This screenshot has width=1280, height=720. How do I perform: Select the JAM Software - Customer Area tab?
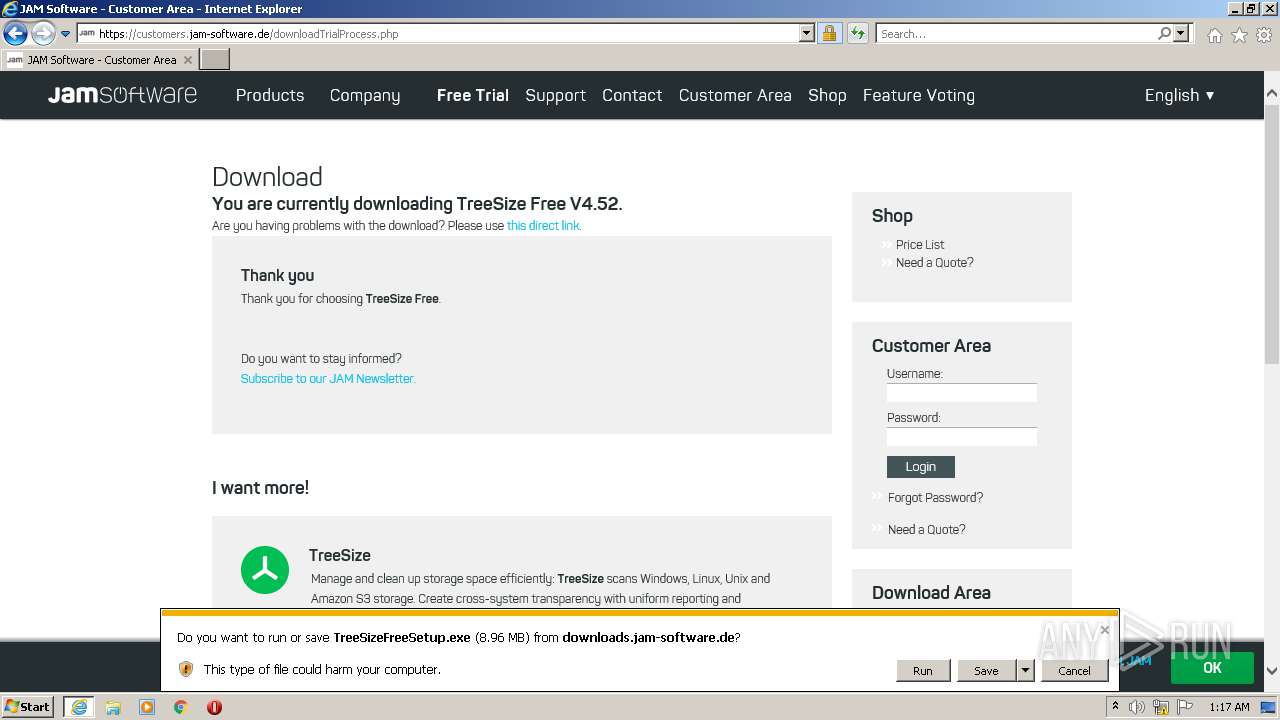[x=100, y=60]
